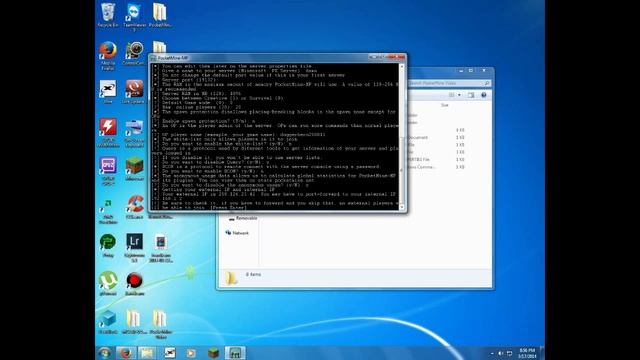Viewport: 640px width, 360px height.
Task: Launch CCleaner from the desktop
Action: coord(134,207)
